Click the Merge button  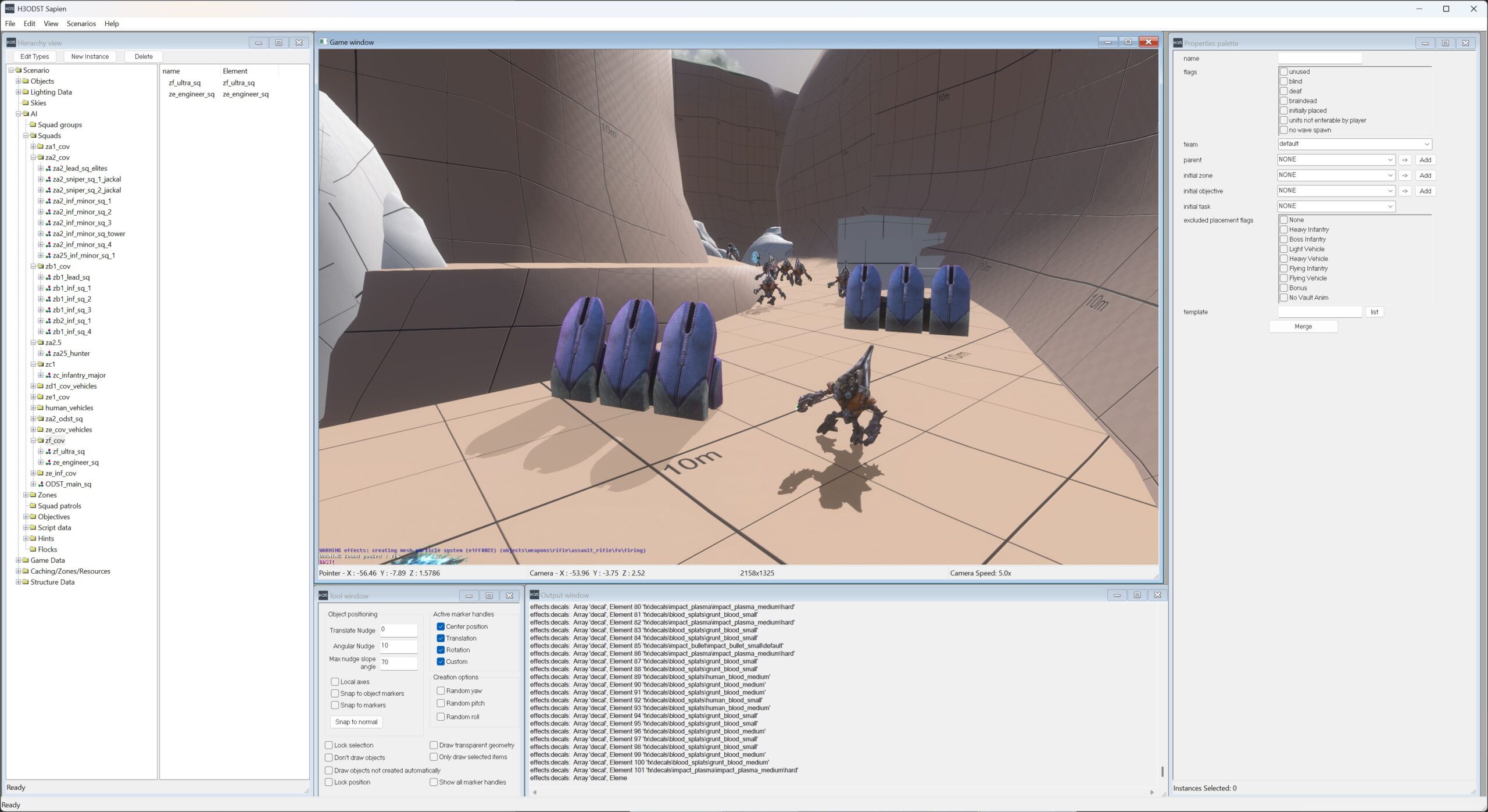coord(1303,327)
